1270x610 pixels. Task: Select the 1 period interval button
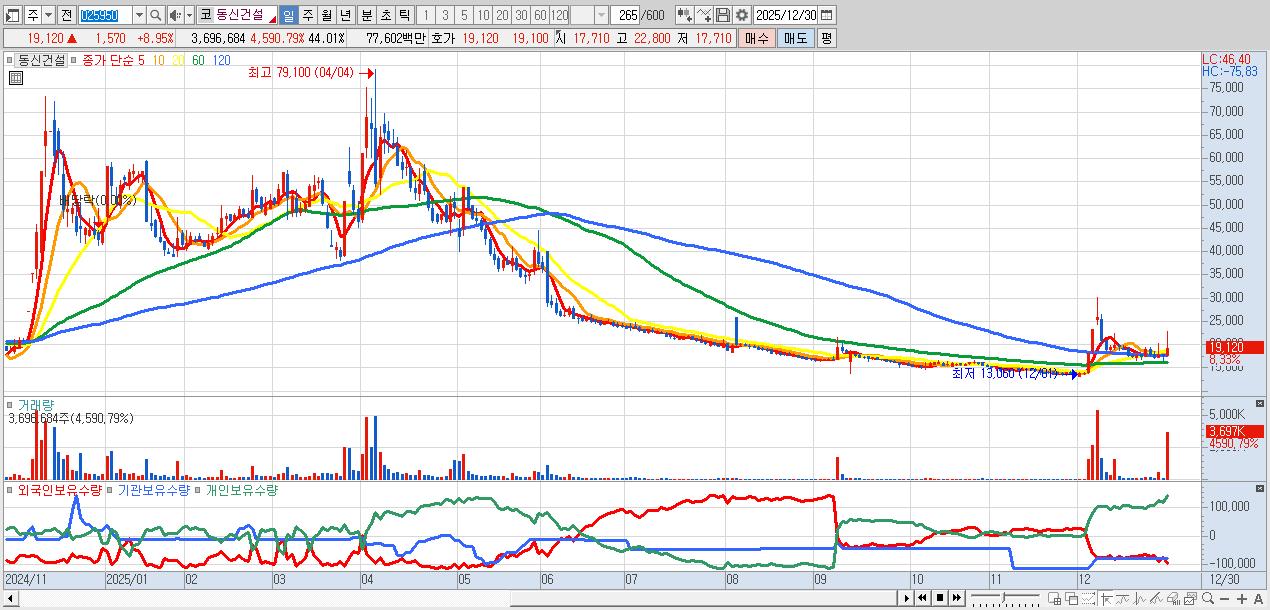(x=427, y=15)
